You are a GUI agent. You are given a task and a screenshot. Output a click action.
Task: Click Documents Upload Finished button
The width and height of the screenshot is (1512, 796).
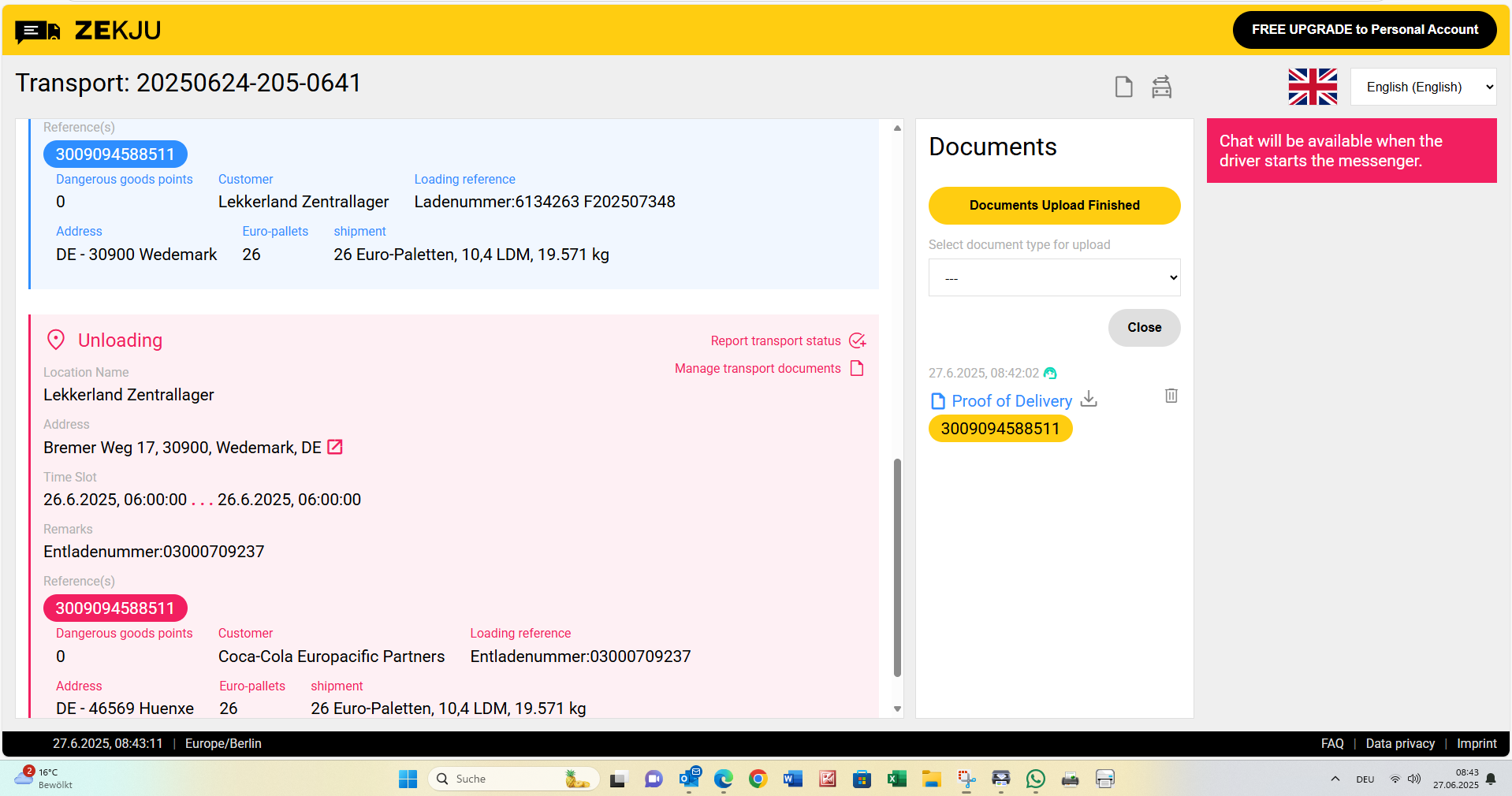pos(1054,206)
